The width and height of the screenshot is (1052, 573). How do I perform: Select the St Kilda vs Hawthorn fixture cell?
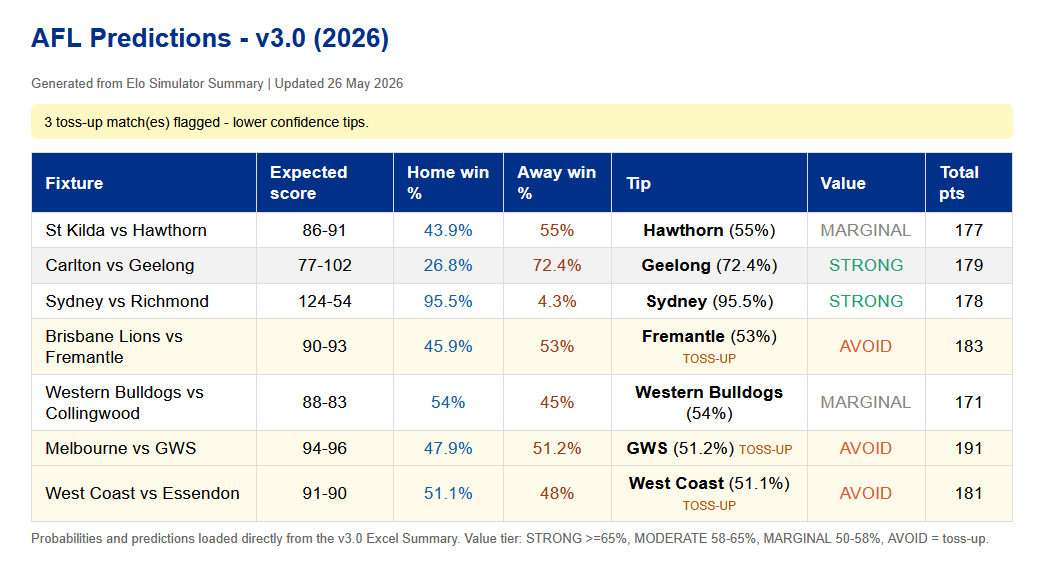click(144, 230)
